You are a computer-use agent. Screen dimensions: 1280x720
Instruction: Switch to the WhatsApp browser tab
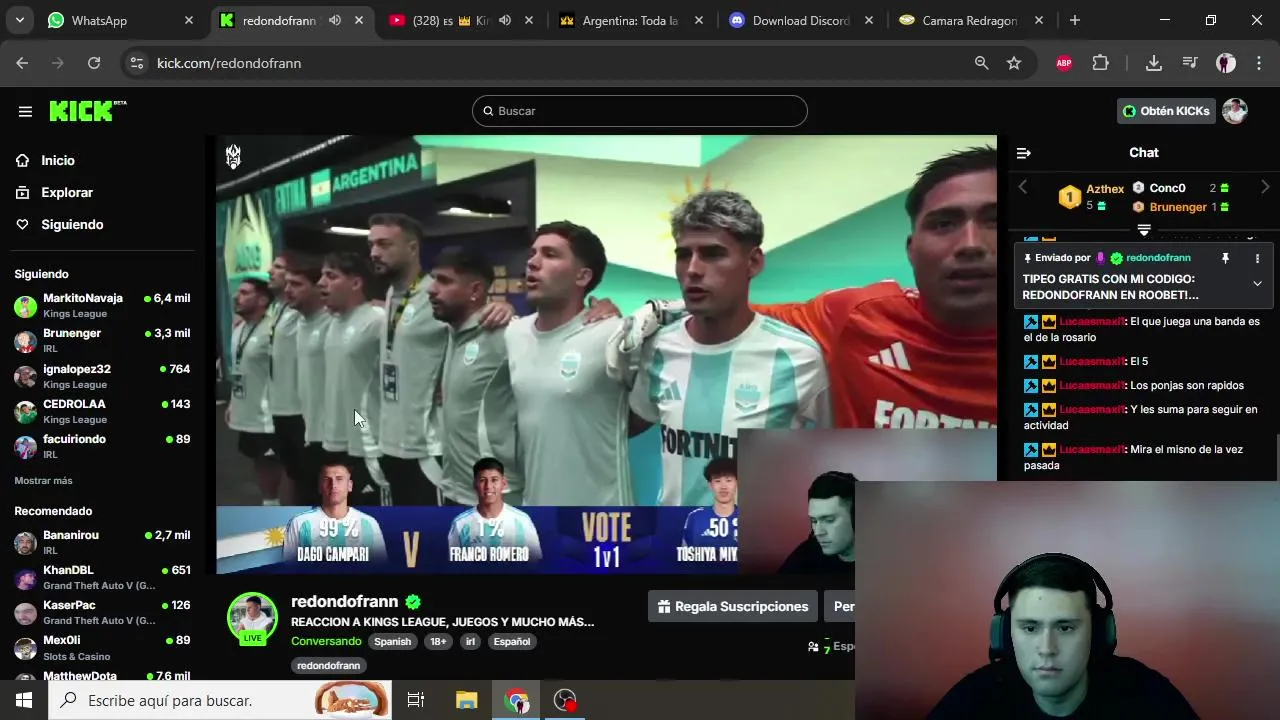(120, 20)
